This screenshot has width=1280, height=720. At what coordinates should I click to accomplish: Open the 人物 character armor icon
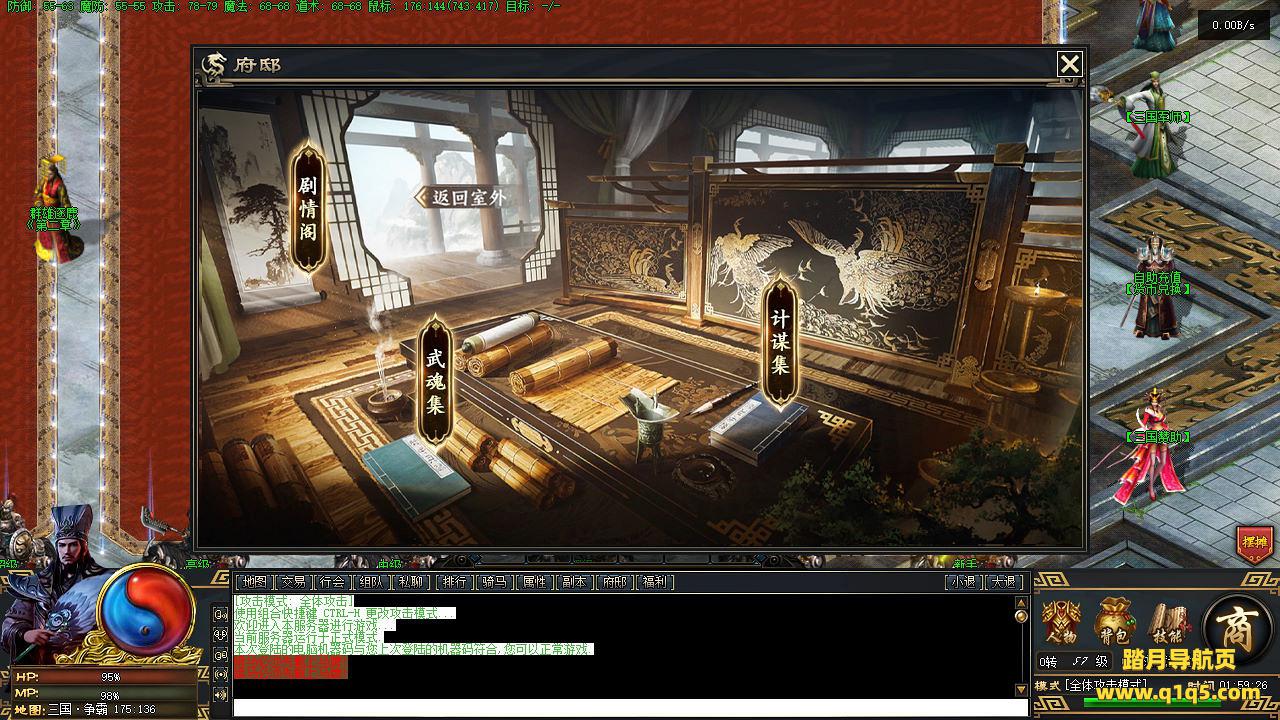[x=1061, y=622]
